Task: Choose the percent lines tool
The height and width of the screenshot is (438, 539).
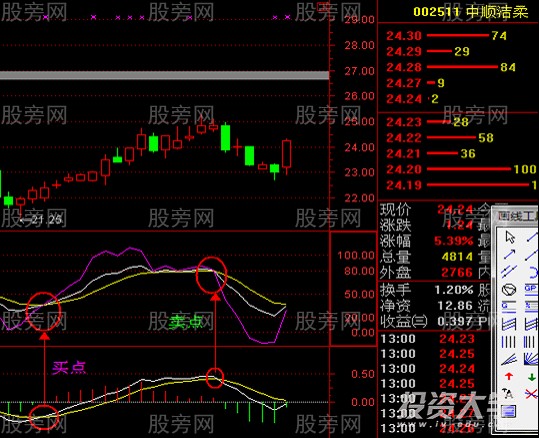Action: pyautogui.click(x=531, y=307)
